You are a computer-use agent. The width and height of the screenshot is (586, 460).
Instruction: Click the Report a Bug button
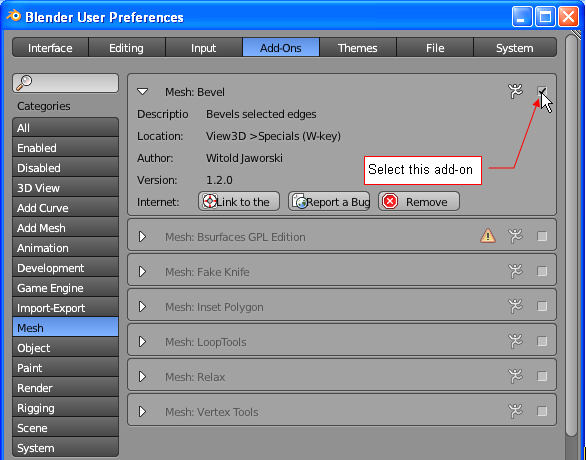[329, 202]
